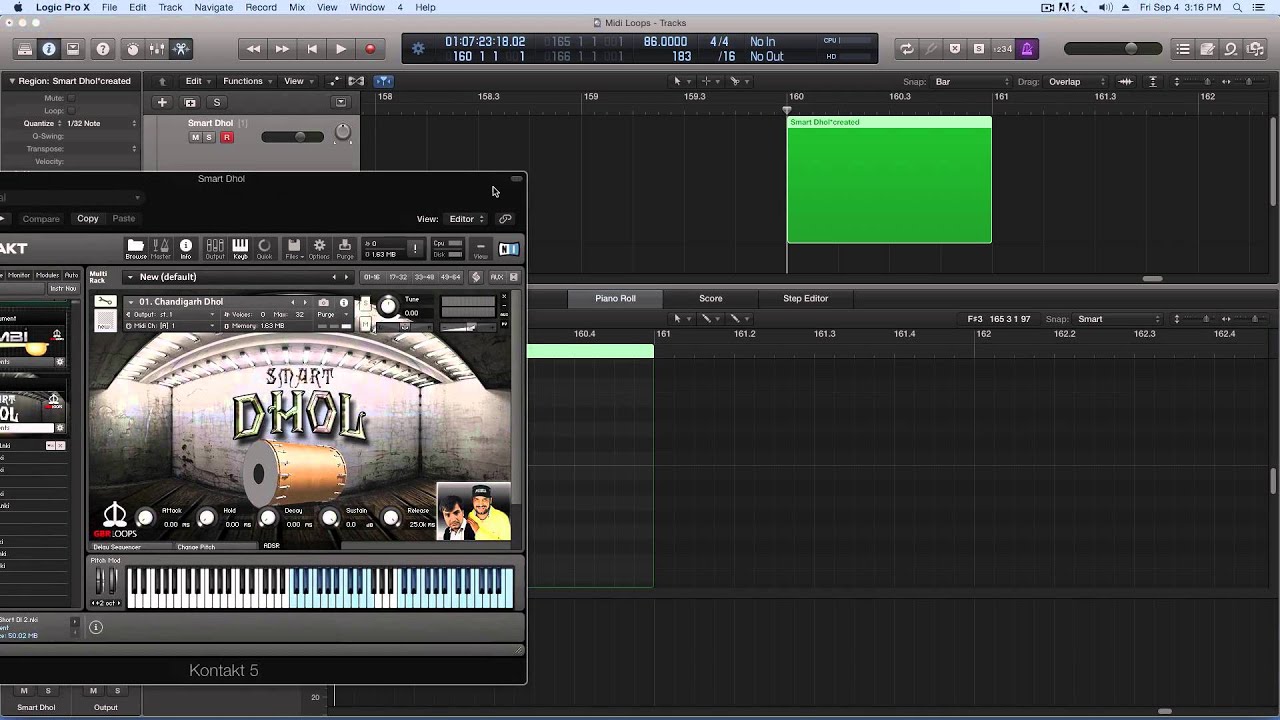Toggle the metronome click button
Image resolution: width=1280 pixels, height=720 pixels.
click(x=1027, y=49)
